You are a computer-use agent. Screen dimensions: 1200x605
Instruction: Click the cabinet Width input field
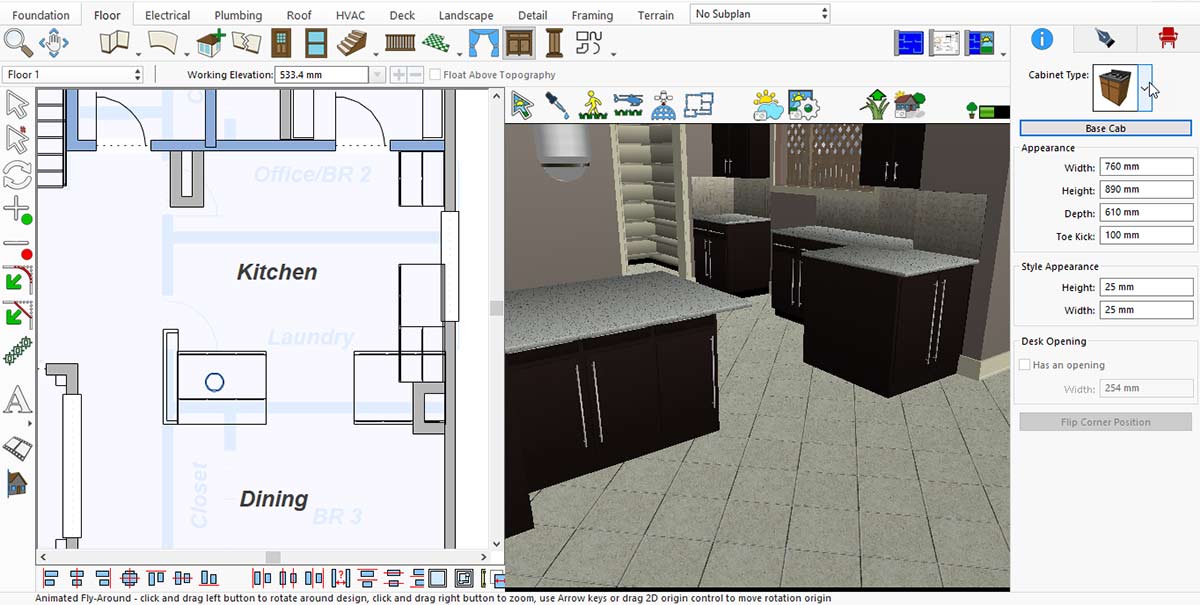pyautogui.click(x=1146, y=167)
